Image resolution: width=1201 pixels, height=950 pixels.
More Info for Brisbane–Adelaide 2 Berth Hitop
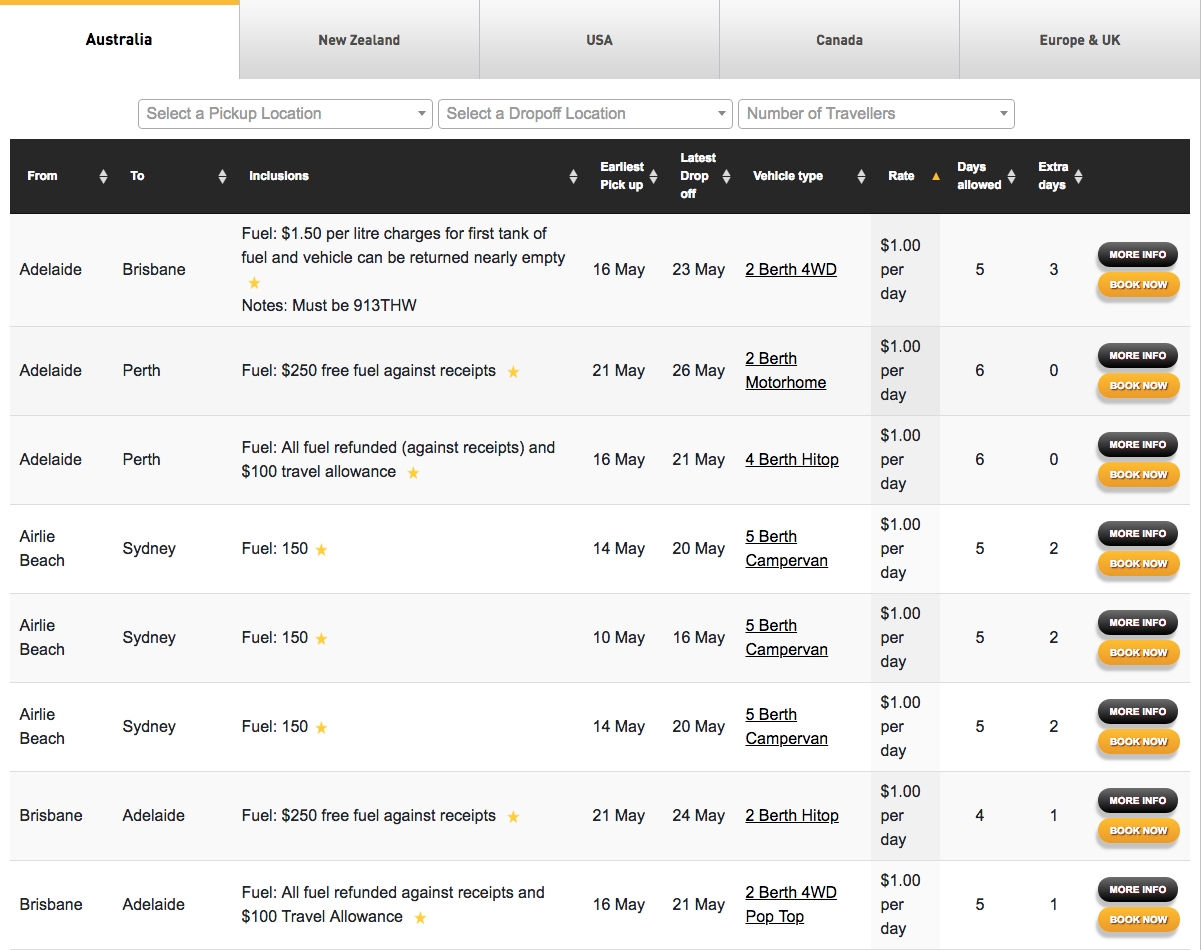coord(1137,801)
